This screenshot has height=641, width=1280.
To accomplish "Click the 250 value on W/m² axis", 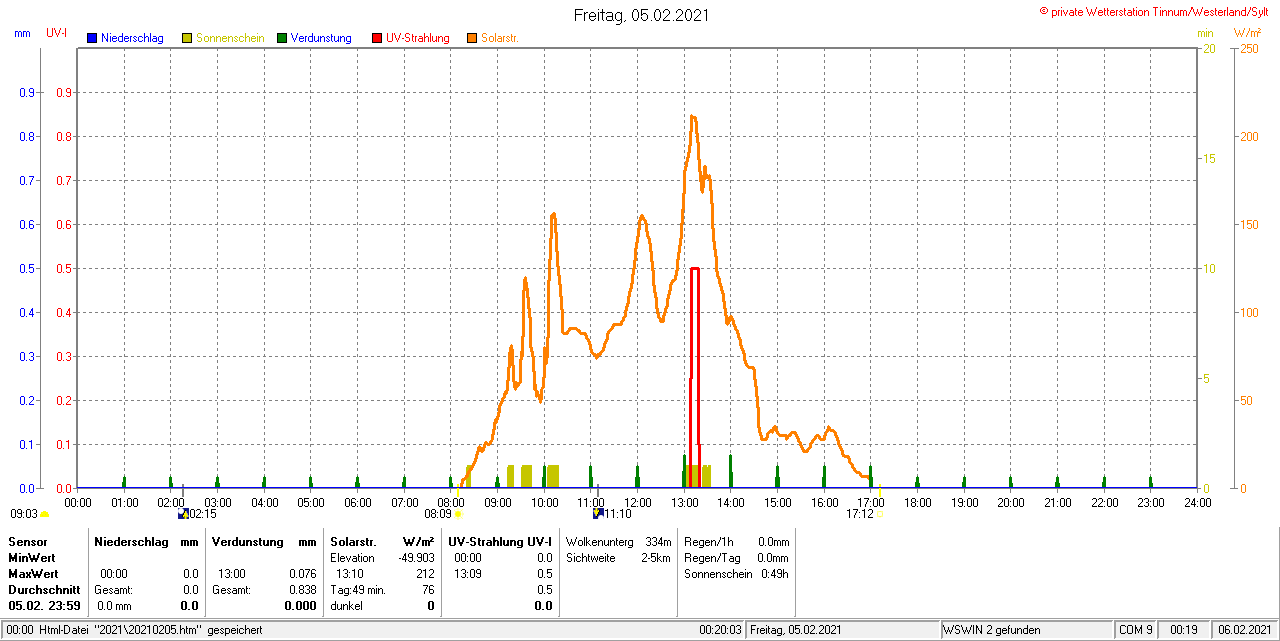I will (1248, 48).
